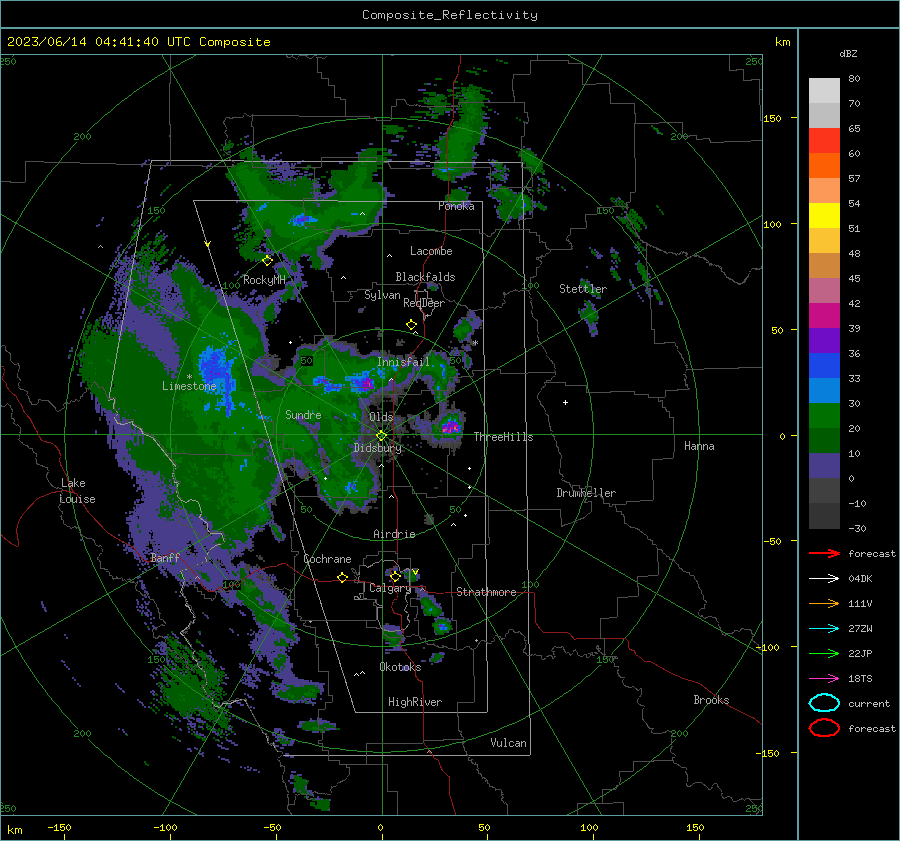The width and height of the screenshot is (900, 841).
Task: Click the light grey swatch beside 80
Action: [824, 90]
